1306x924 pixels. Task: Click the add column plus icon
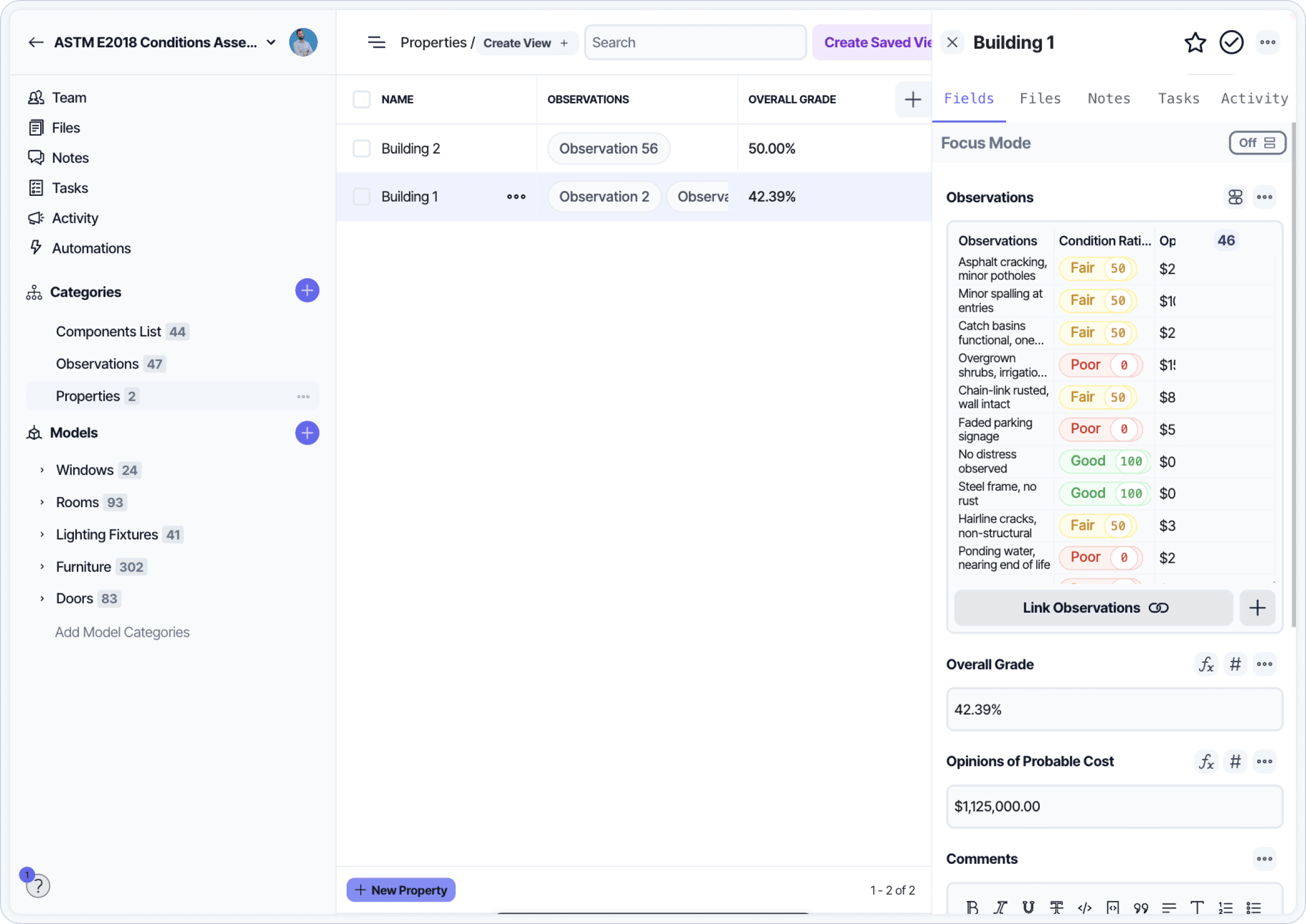pyautogui.click(x=913, y=99)
